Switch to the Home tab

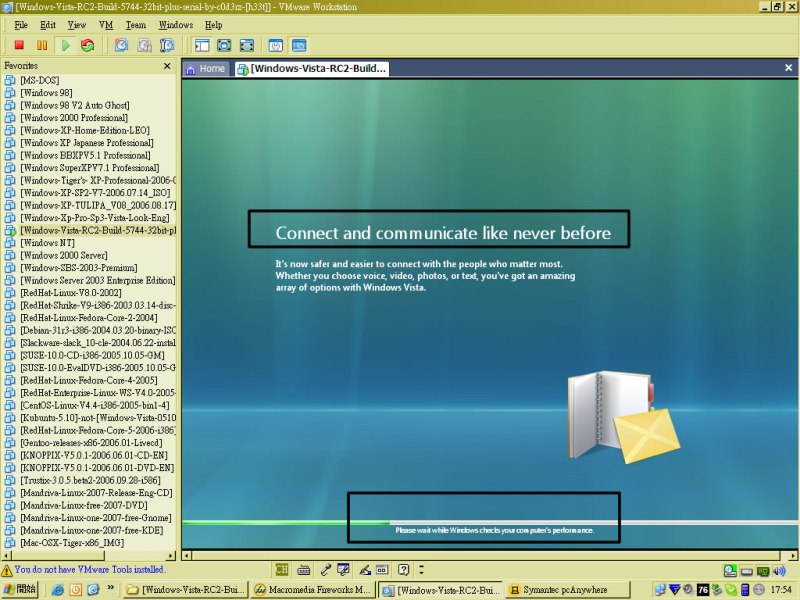(207, 68)
